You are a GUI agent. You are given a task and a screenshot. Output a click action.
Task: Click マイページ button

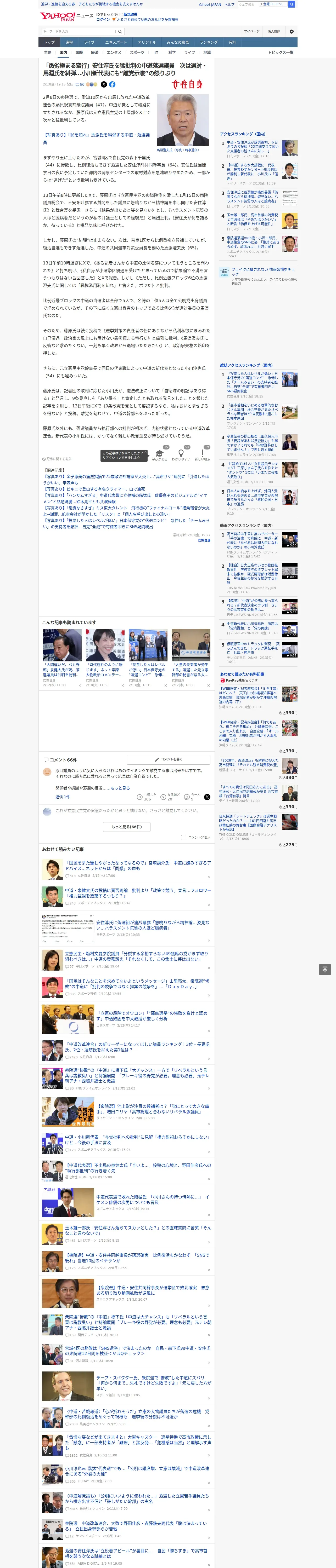(x=252, y=32)
